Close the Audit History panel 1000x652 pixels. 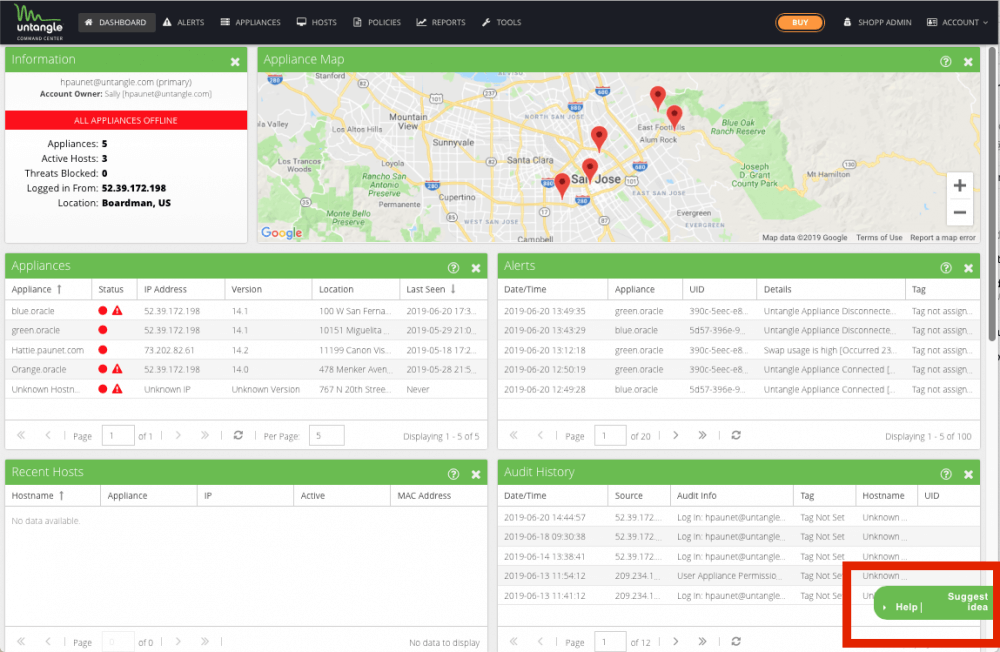point(968,475)
